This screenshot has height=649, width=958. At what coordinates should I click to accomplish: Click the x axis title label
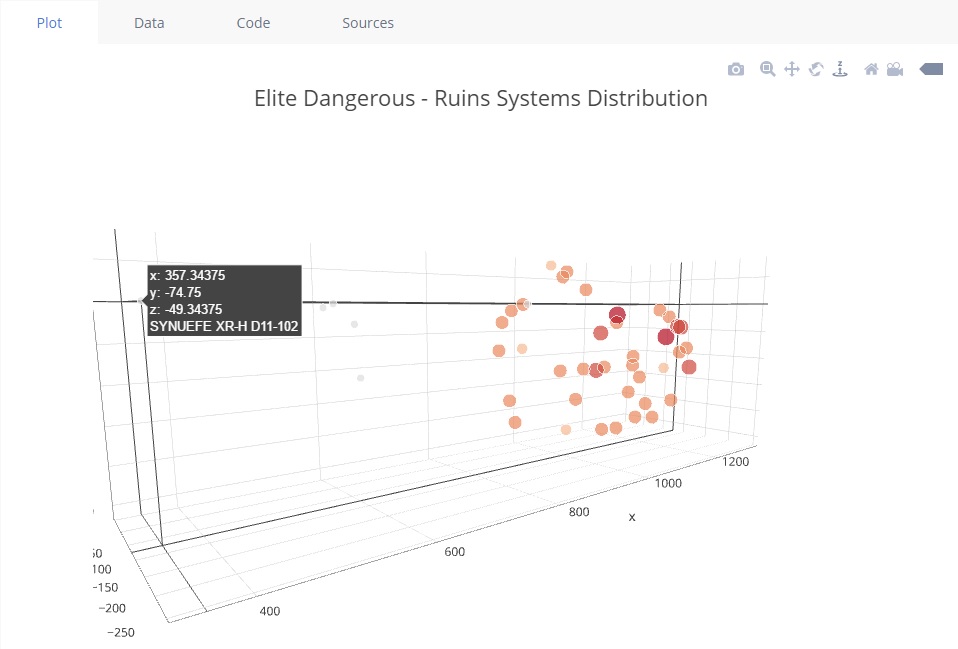(x=632, y=517)
